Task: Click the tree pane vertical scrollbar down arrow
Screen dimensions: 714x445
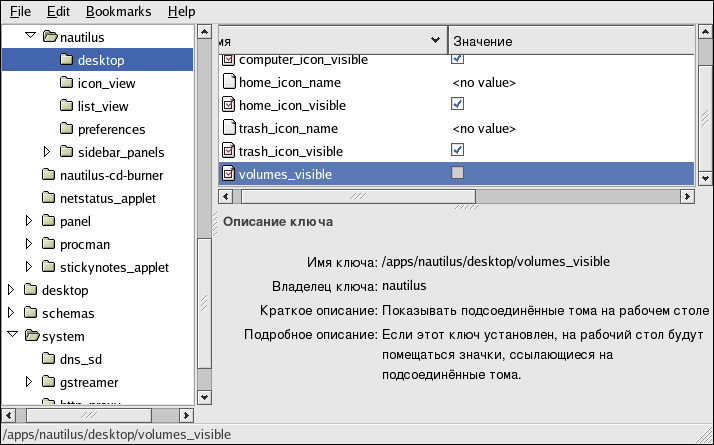Action: 204,397
